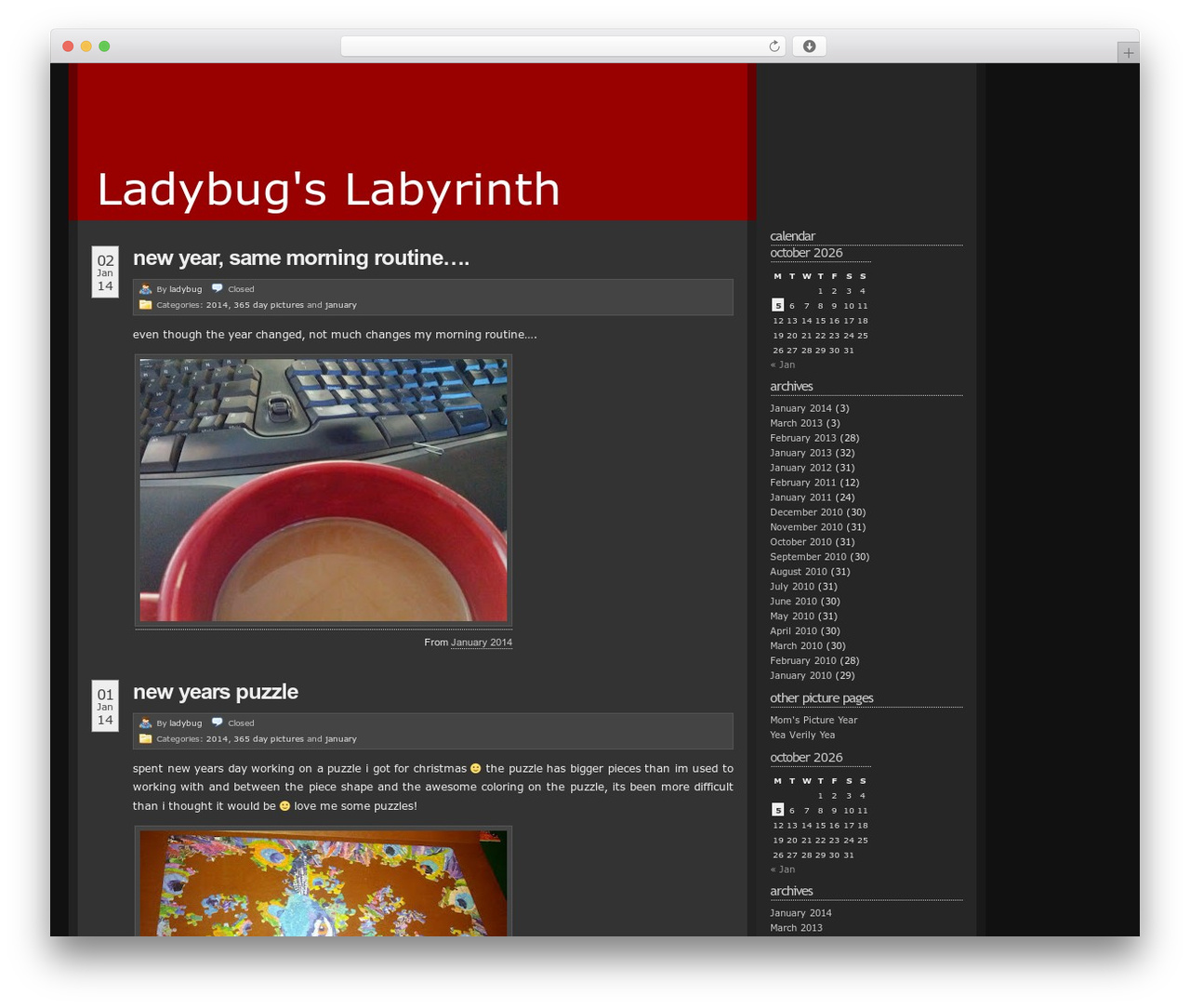This screenshot has height=1008, width=1190.
Task: Click 'Closed' comments status in first post
Action: (241, 289)
